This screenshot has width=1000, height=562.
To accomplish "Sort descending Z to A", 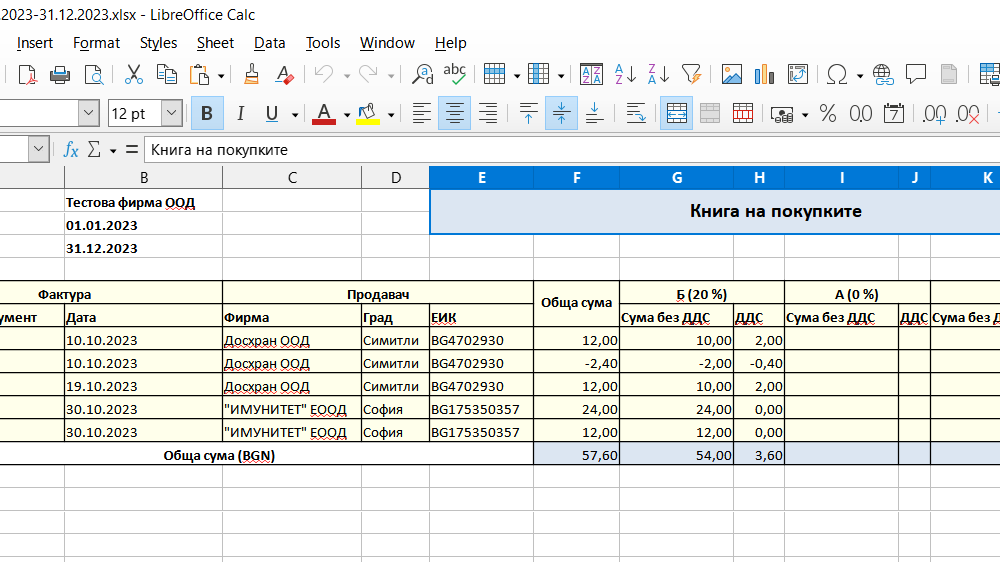I will [x=658, y=75].
